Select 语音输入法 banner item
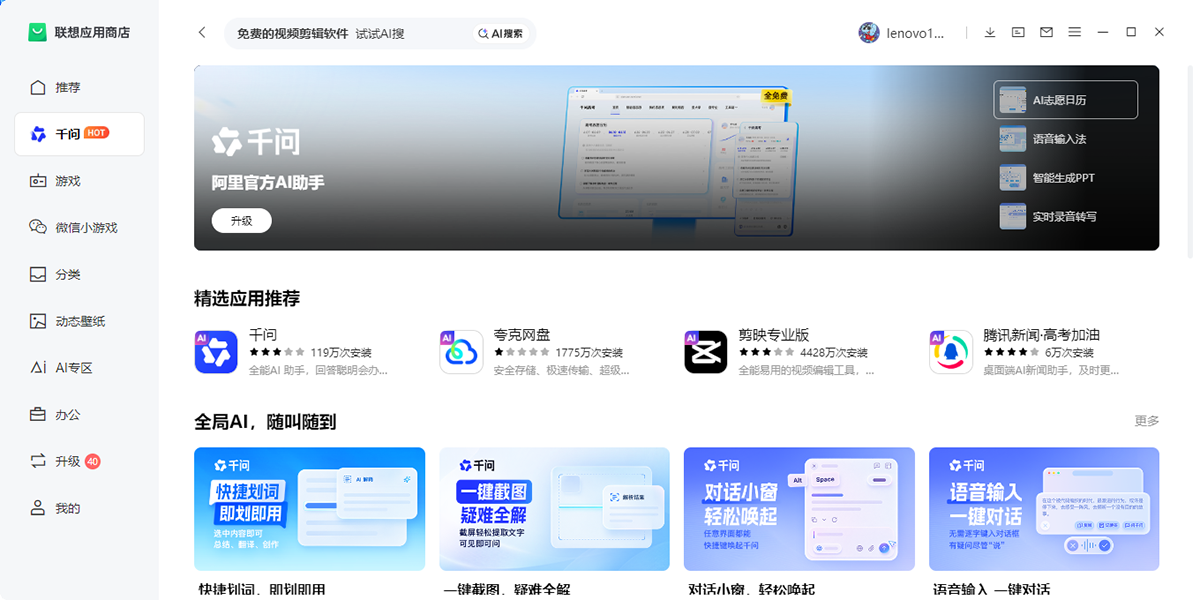This screenshot has height=600, width=1200. pyautogui.click(x=1066, y=139)
